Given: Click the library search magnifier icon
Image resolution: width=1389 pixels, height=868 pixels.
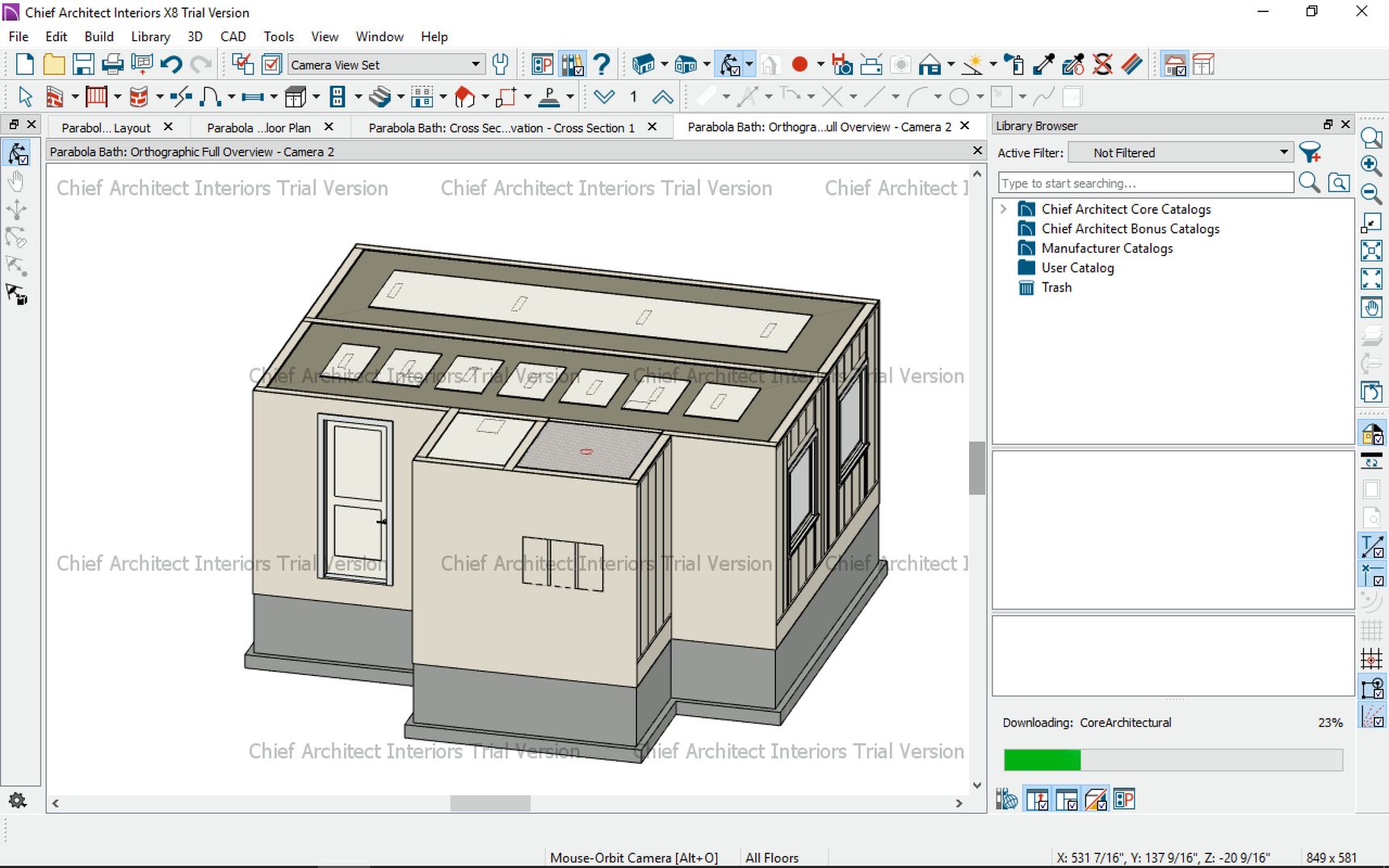Looking at the screenshot, I should [x=1309, y=182].
